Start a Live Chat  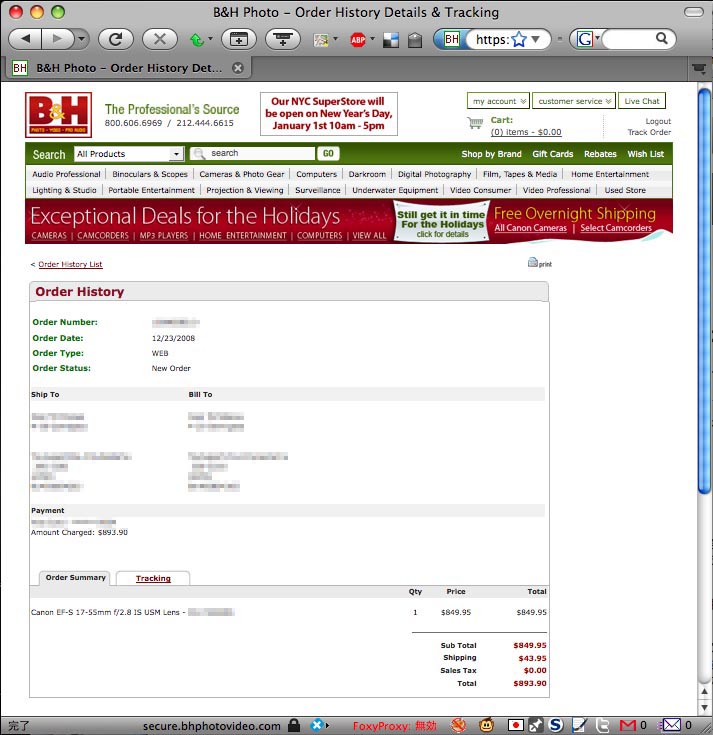pos(642,101)
